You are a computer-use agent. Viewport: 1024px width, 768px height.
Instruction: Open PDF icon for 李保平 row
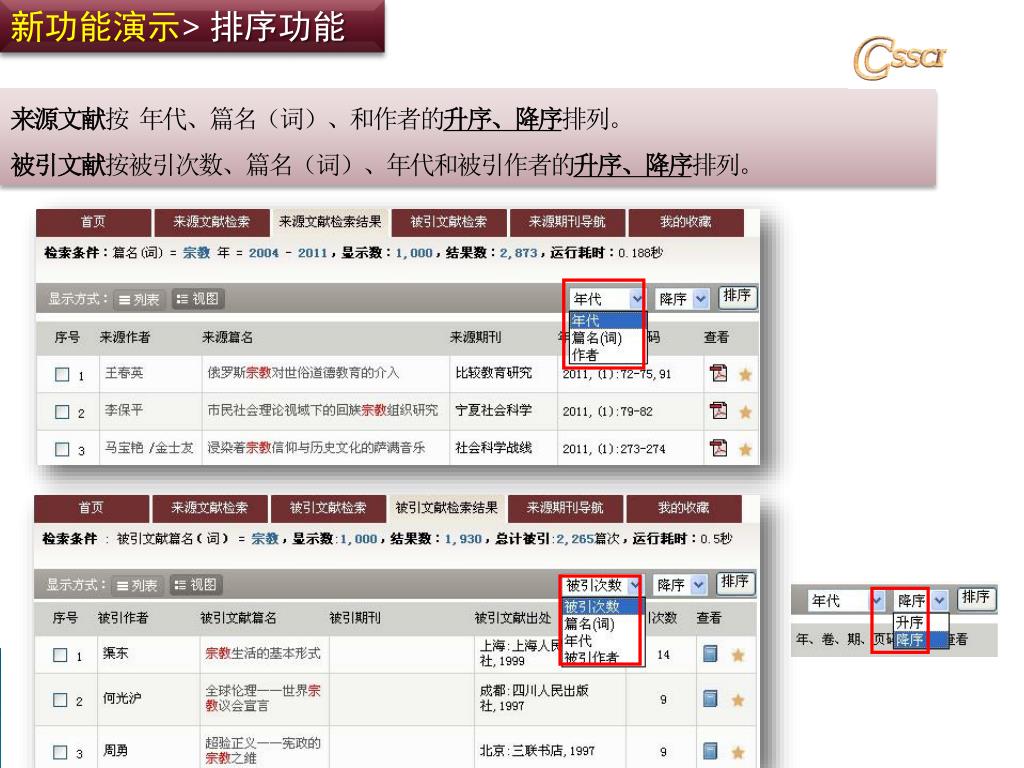pos(718,411)
